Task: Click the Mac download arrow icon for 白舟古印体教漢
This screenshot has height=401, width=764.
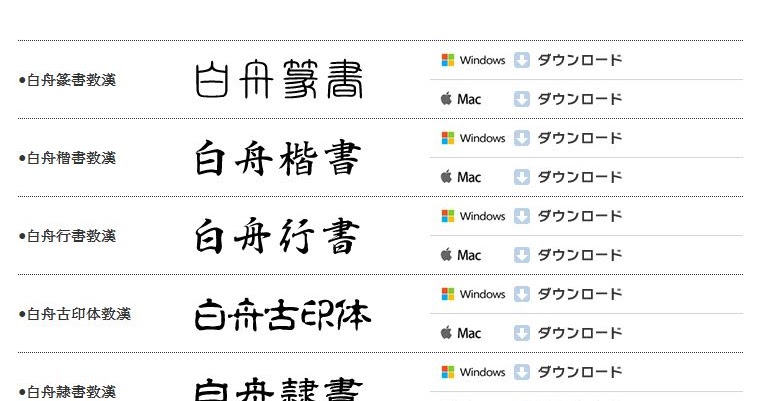Action: (x=521, y=333)
